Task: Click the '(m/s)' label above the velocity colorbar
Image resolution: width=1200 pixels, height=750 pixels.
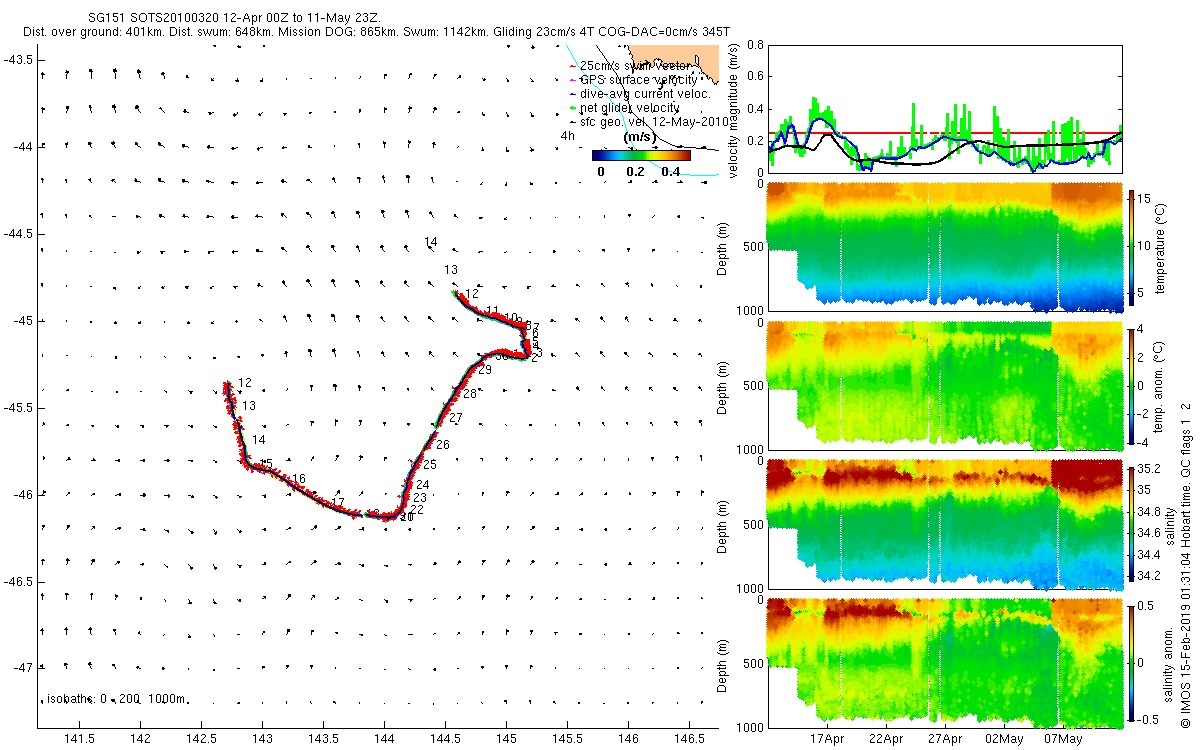Action: point(640,136)
